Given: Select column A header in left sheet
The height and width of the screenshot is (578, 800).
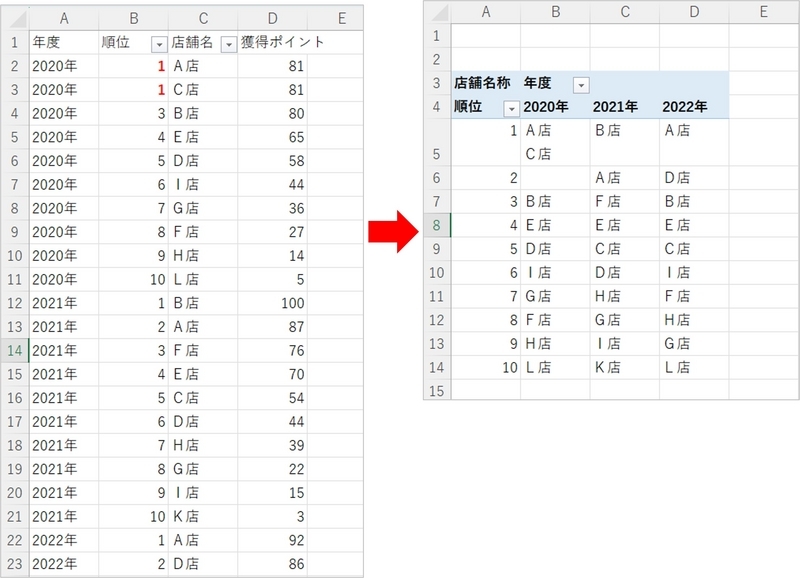Looking at the screenshot, I should (64, 19).
